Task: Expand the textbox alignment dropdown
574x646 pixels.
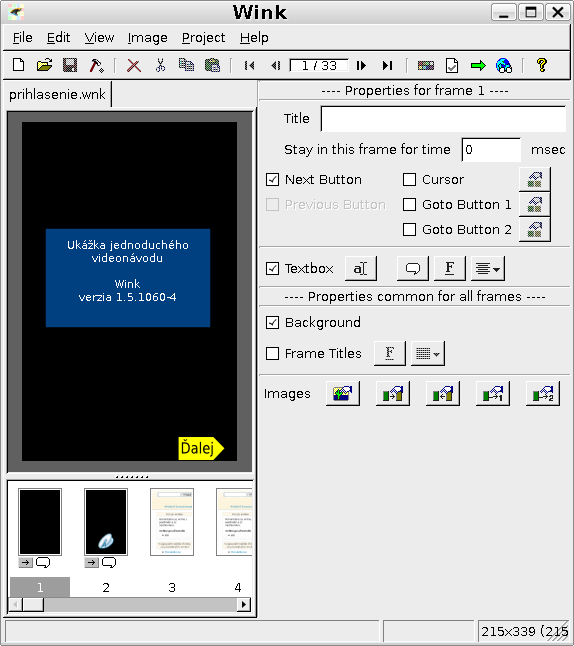Action: [x=488, y=269]
